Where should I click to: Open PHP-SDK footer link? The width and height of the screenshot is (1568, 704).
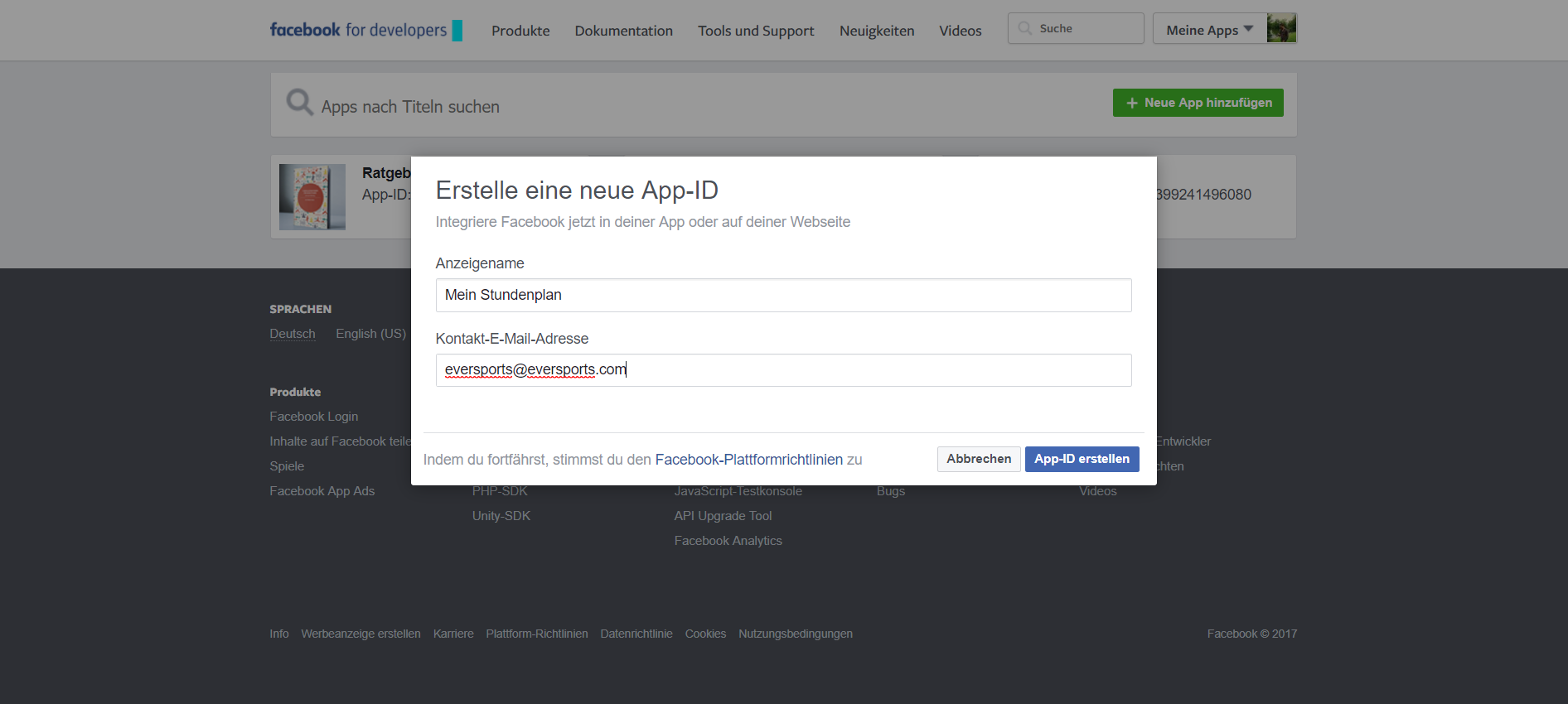[500, 492]
